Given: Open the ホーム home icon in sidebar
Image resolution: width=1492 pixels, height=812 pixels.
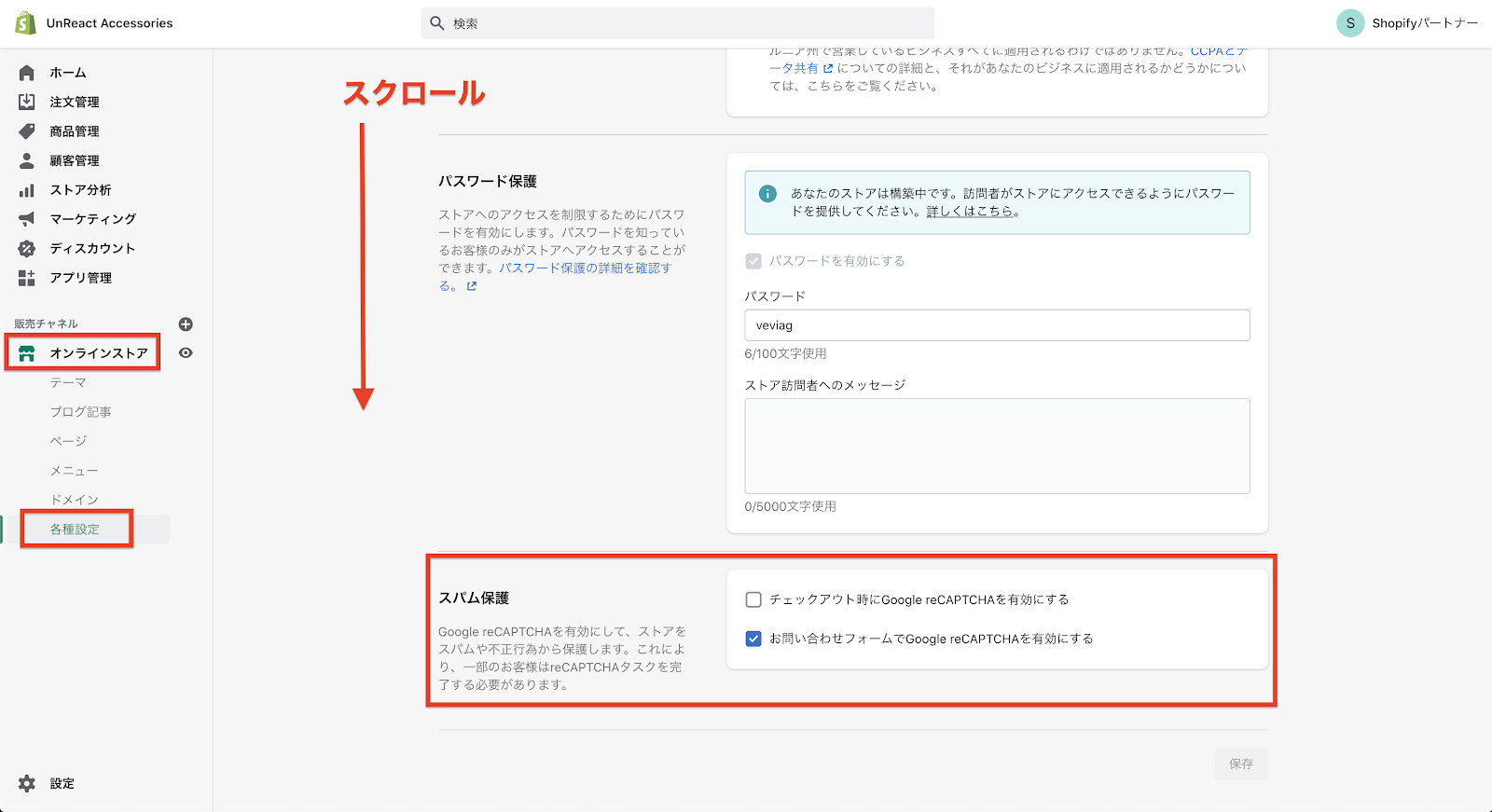Looking at the screenshot, I should click(27, 73).
